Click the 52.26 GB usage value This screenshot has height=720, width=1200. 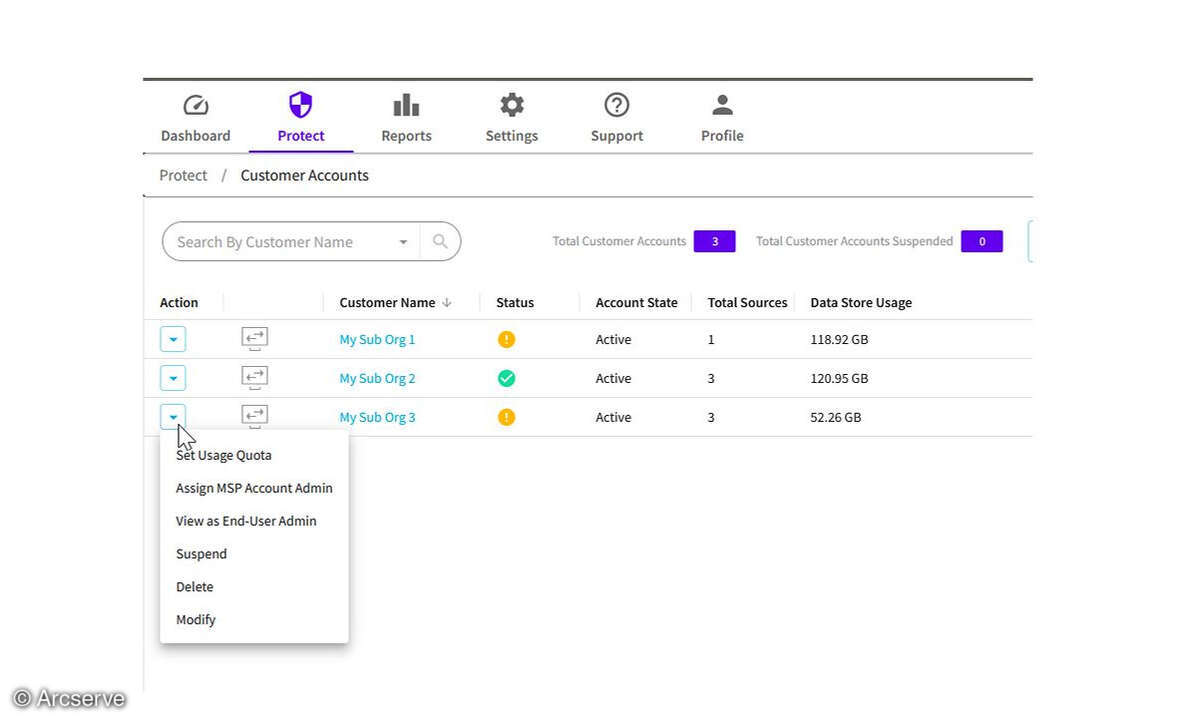[x=836, y=417]
